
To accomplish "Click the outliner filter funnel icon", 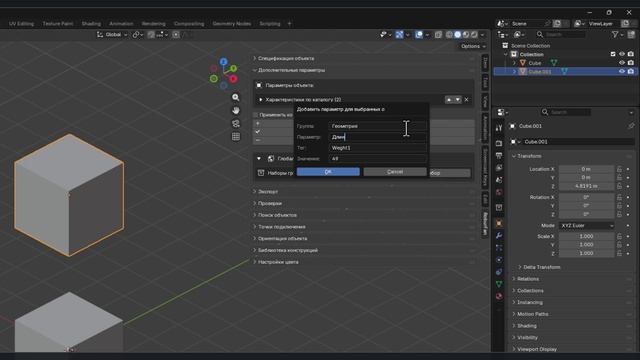I will coord(615,35).
